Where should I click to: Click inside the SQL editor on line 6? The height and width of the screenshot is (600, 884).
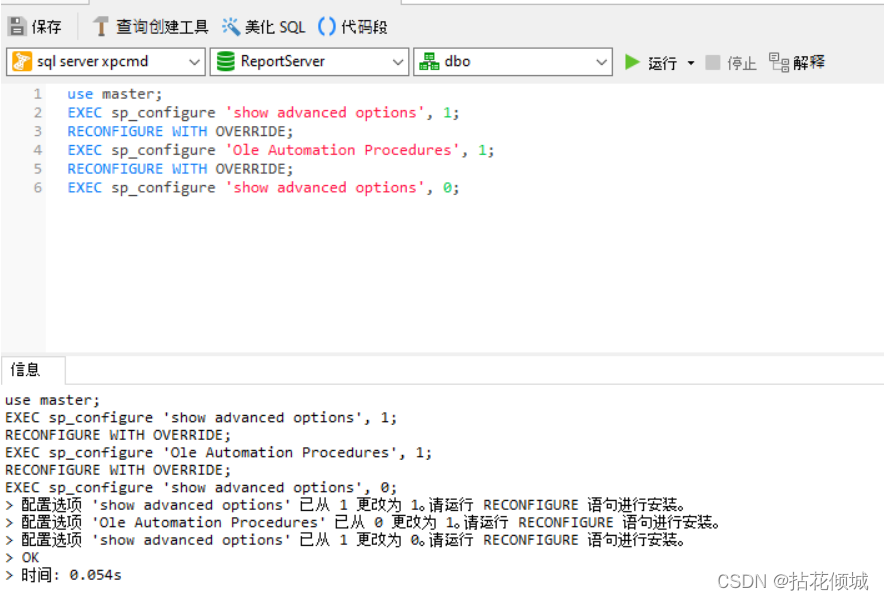pyautogui.click(x=250, y=187)
